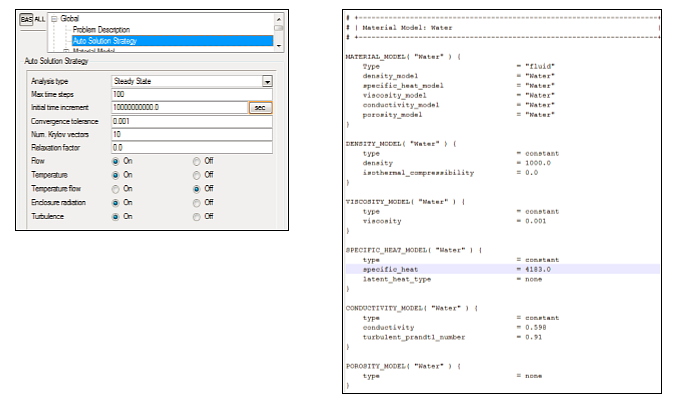Click the POROSITY_MODEL( "Water" ) line
The image size is (682, 415).
tap(403, 366)
